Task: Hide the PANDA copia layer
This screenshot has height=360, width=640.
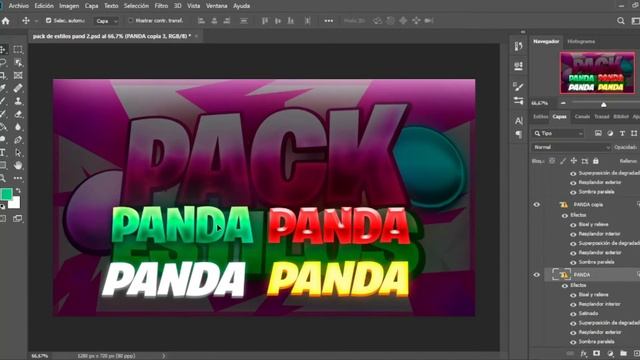Action: pos(537,204)
